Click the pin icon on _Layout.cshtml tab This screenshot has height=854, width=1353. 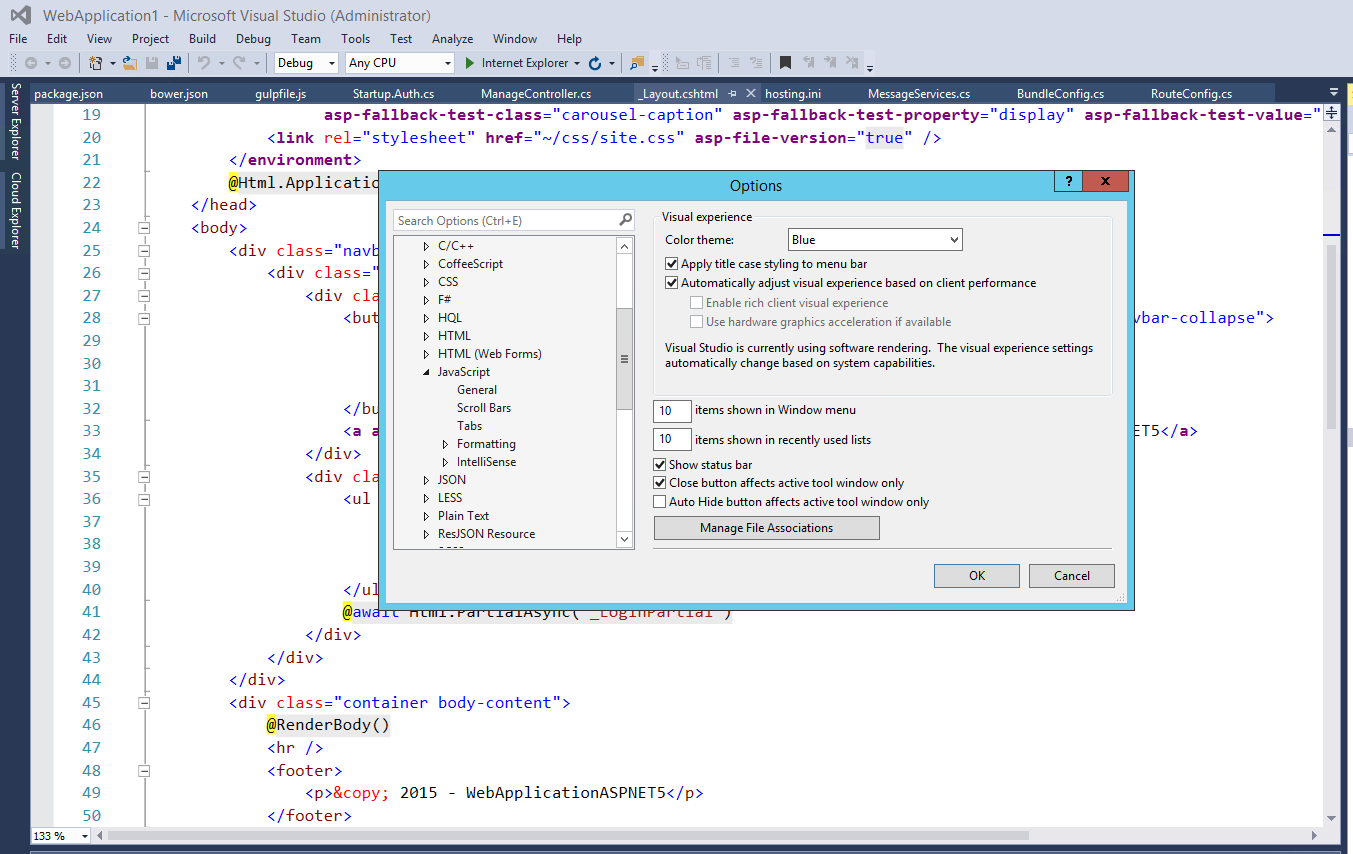[x=732, y=93]
